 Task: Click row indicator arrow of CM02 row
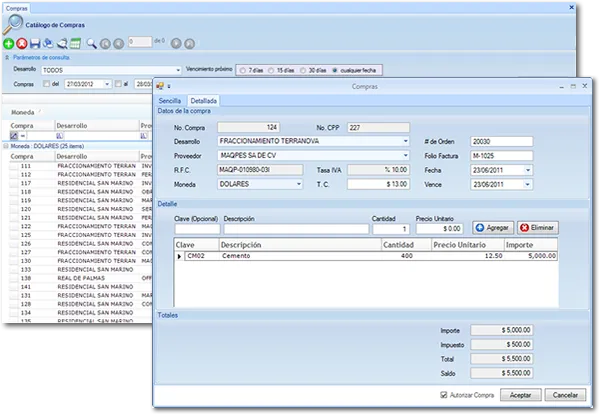tap(179, 256)
